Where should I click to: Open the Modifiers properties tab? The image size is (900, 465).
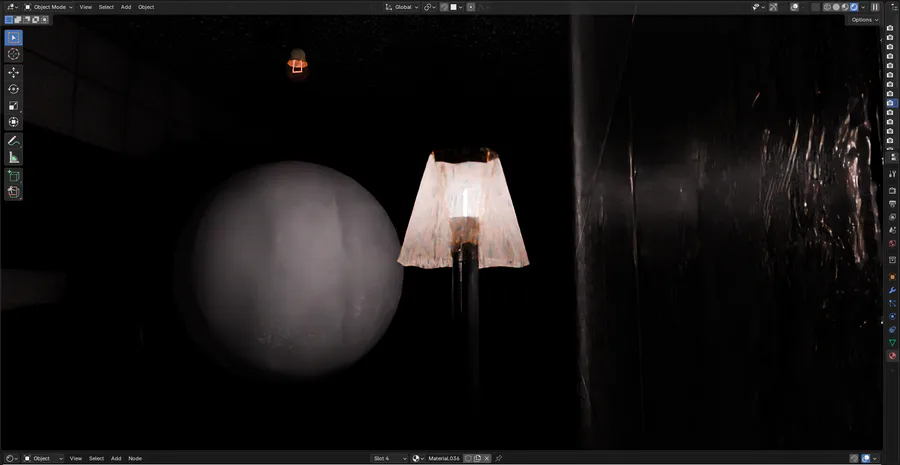893,290
